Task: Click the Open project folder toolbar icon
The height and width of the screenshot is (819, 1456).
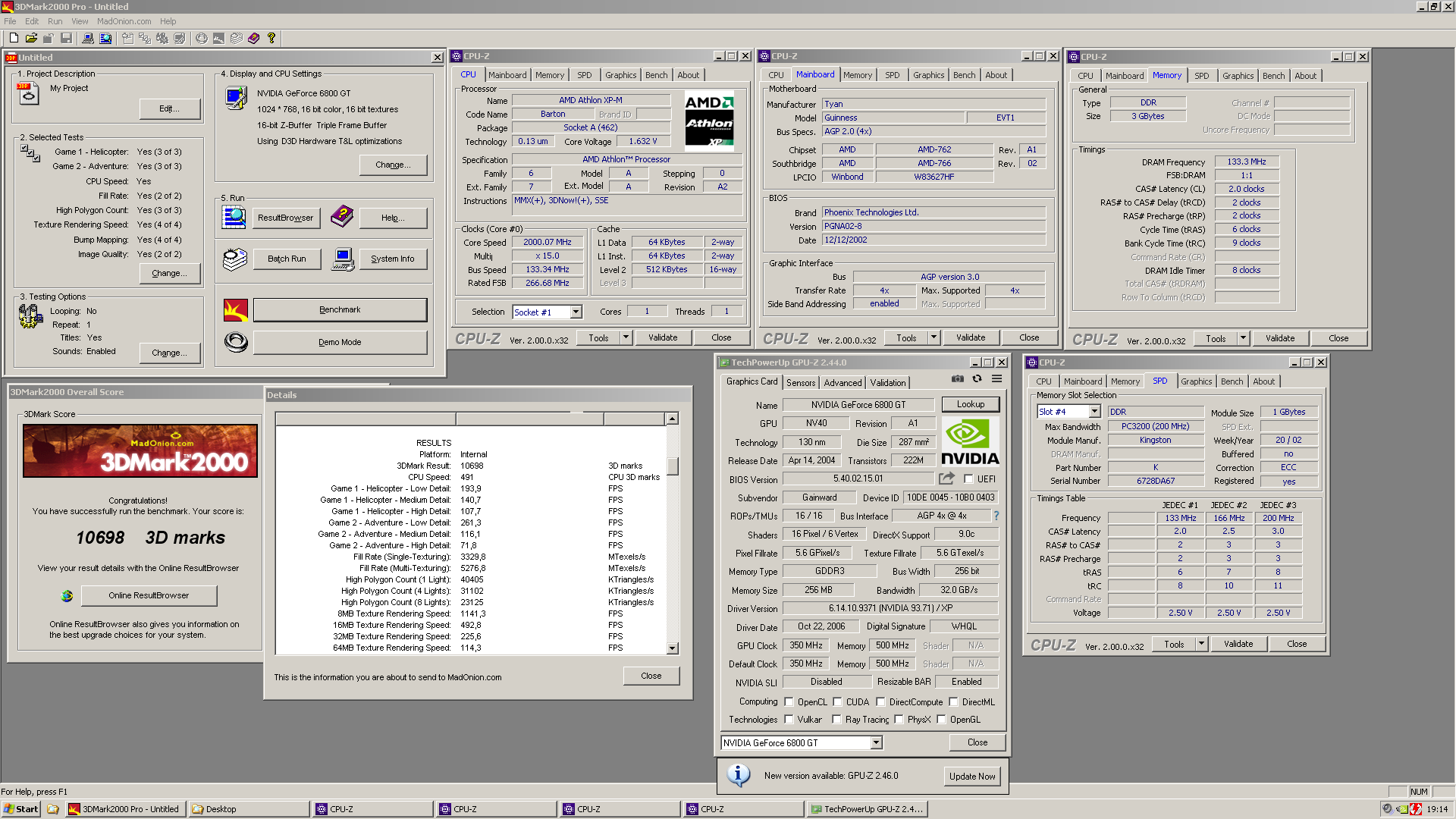Action: [31, 38]
